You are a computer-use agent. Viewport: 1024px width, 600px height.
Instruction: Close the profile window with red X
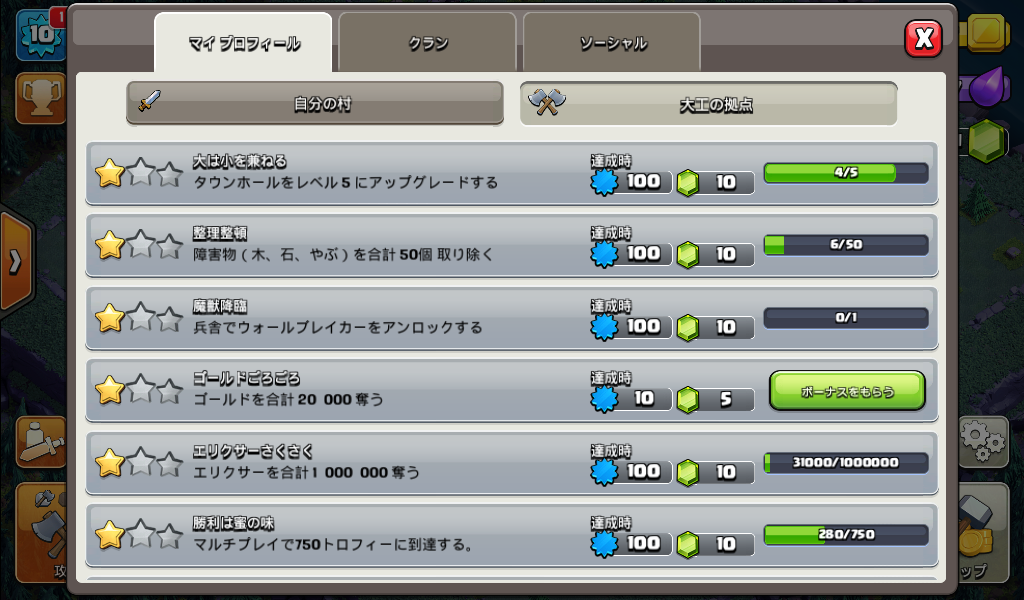click(x=923, y=39)
